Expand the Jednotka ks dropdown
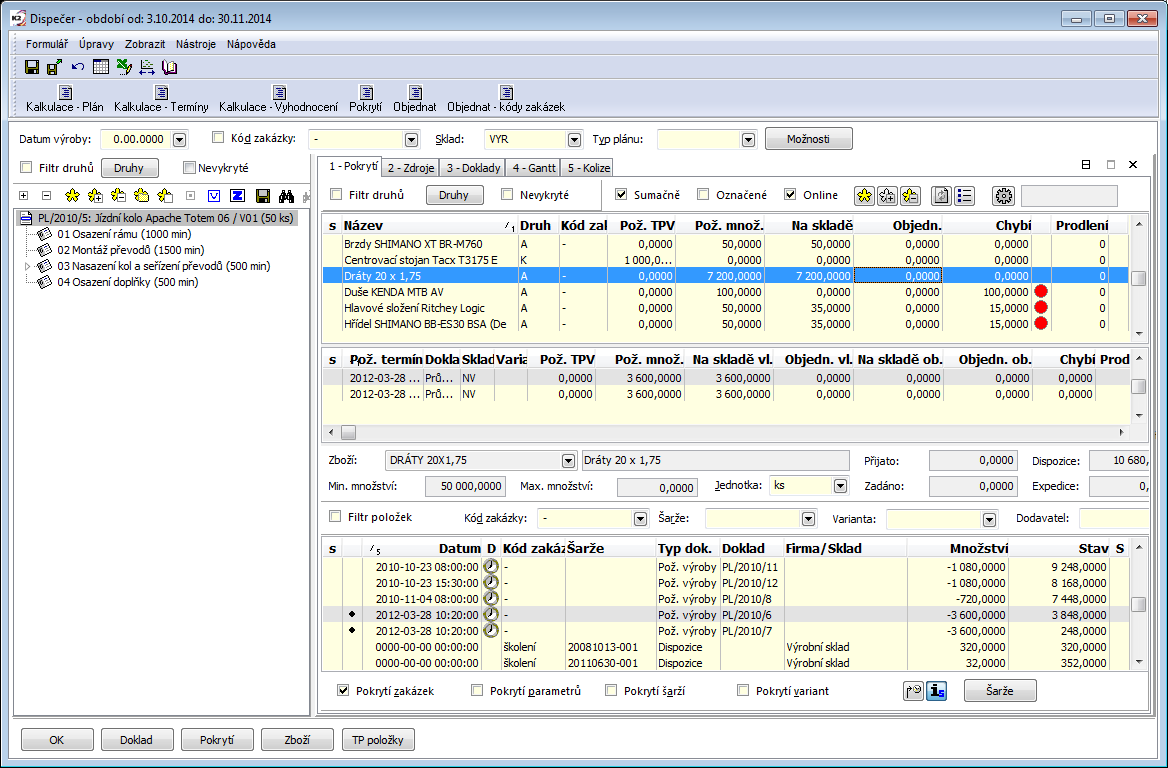Image resolution: width=1168 pixels, height=768 pixels. tap(839, 486)
